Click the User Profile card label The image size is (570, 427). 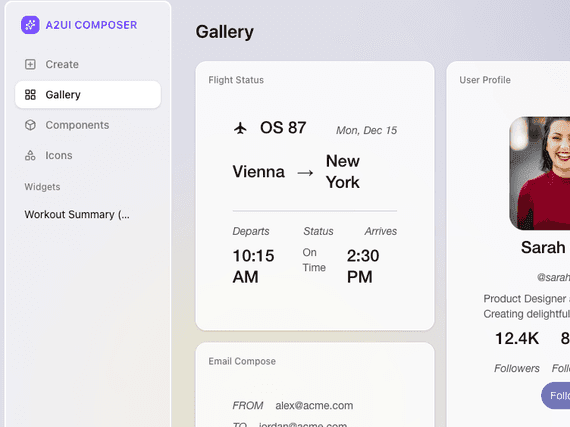[485, 80]
